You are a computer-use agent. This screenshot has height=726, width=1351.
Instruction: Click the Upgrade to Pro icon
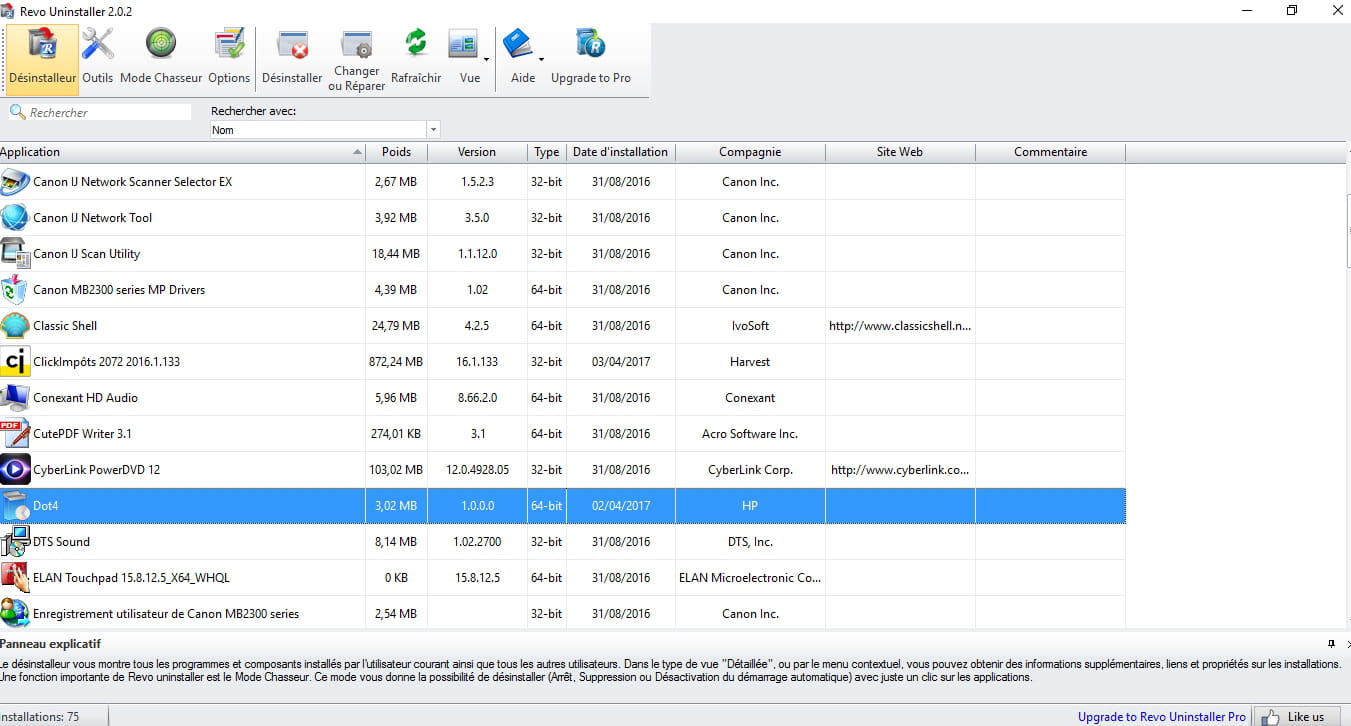(x=591, y=44)
